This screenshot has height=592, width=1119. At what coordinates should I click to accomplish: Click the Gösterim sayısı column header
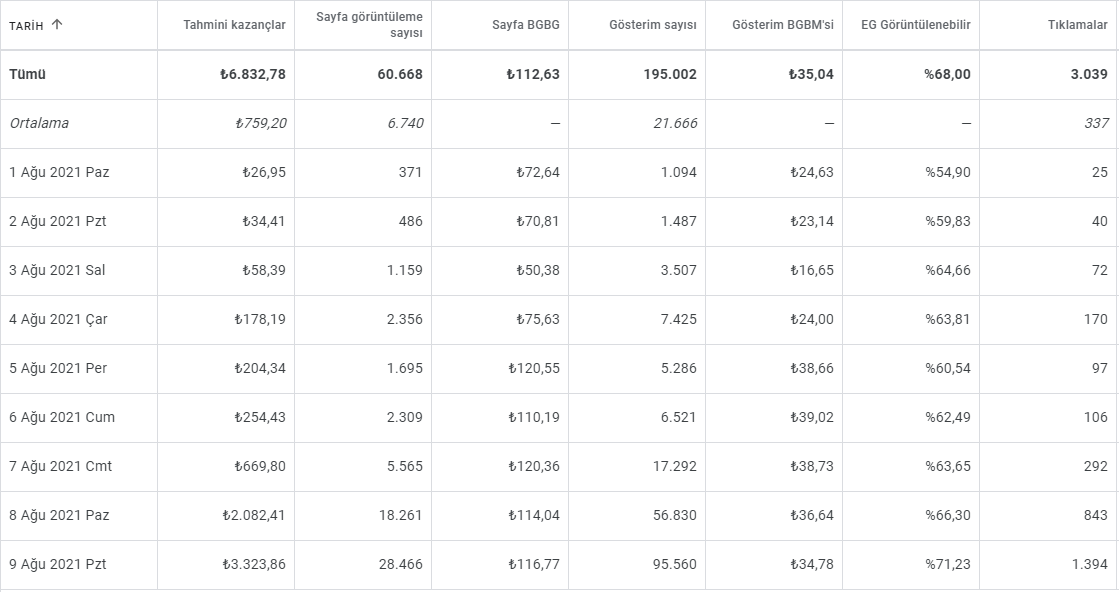click(x=653, y=25)
